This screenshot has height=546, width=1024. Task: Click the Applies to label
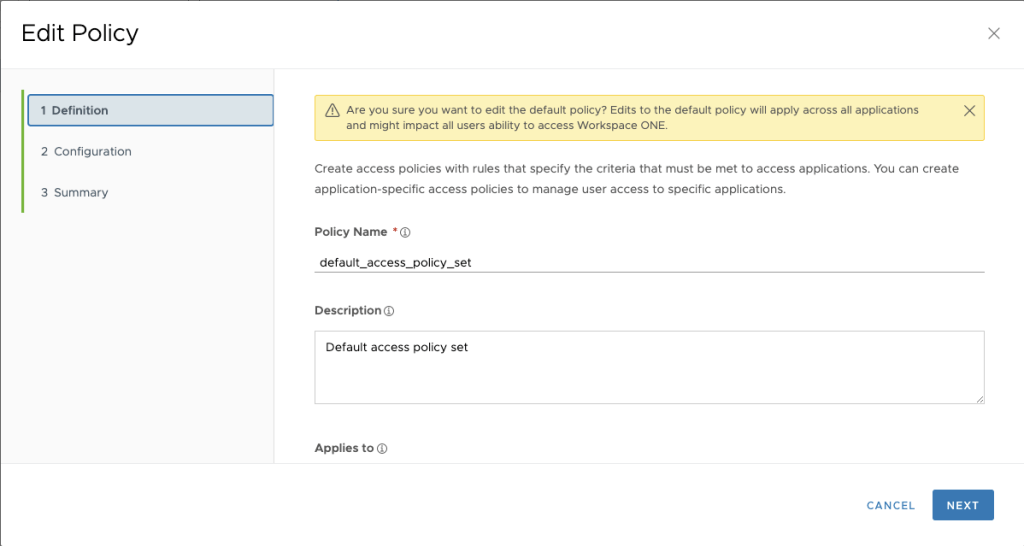click(343, 449)
